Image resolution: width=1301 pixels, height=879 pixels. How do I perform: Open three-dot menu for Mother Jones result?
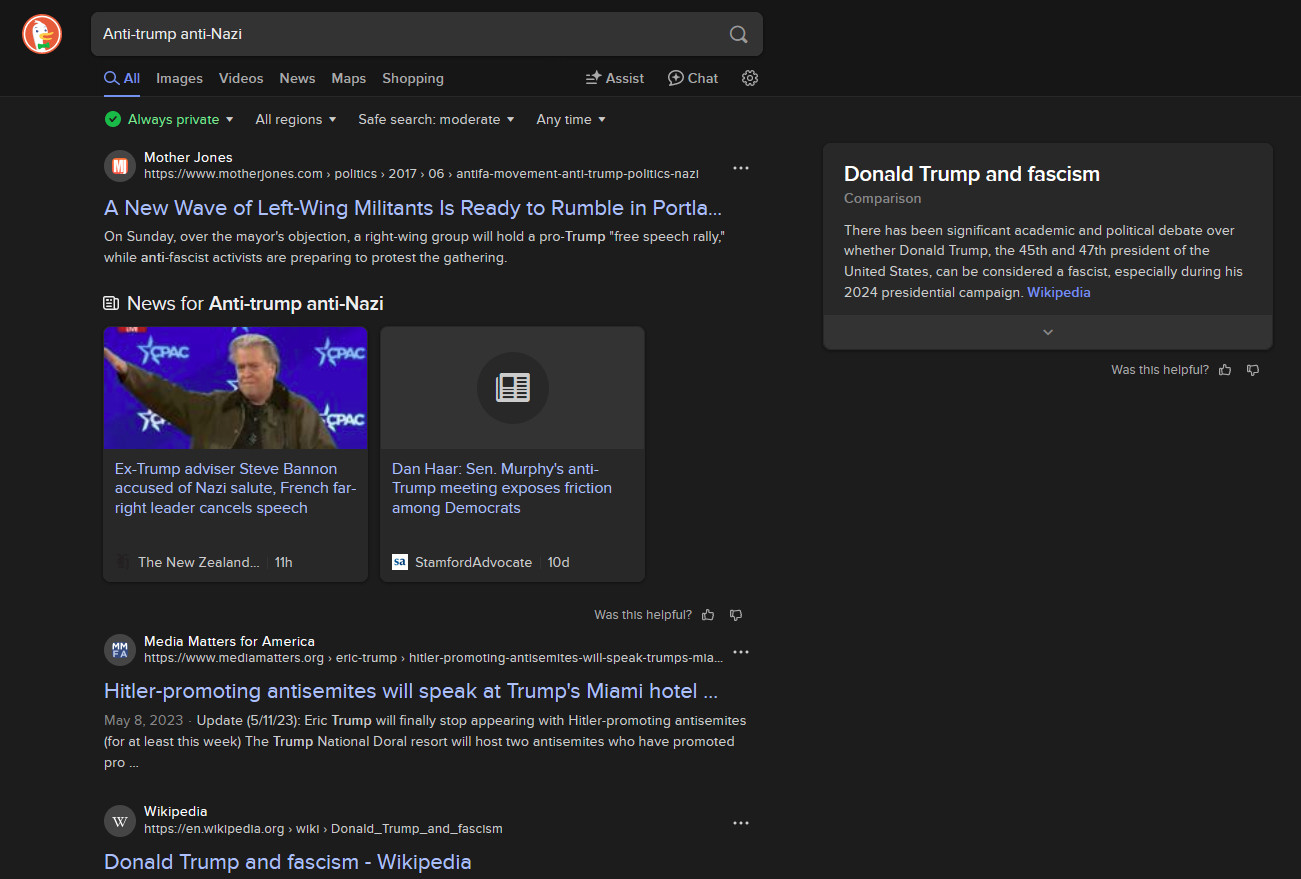pos(741,168)
